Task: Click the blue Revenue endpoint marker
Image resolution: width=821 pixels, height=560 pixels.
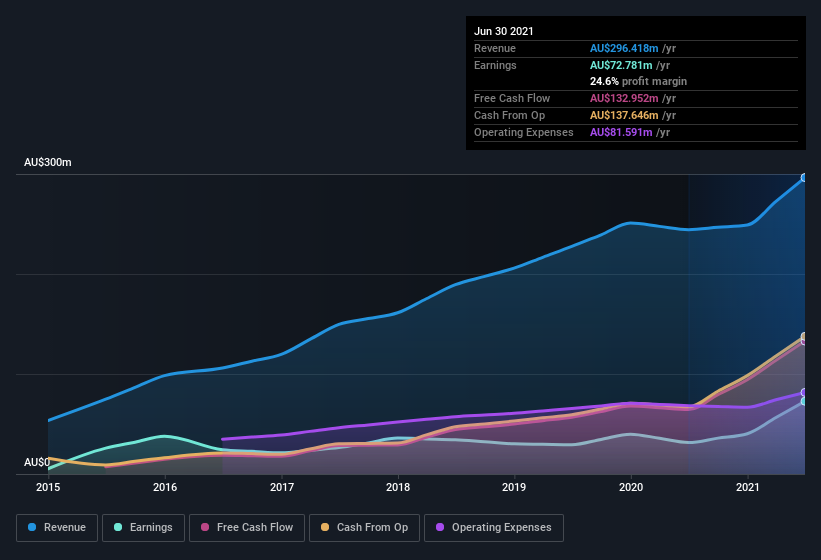Action: [804, 178]
